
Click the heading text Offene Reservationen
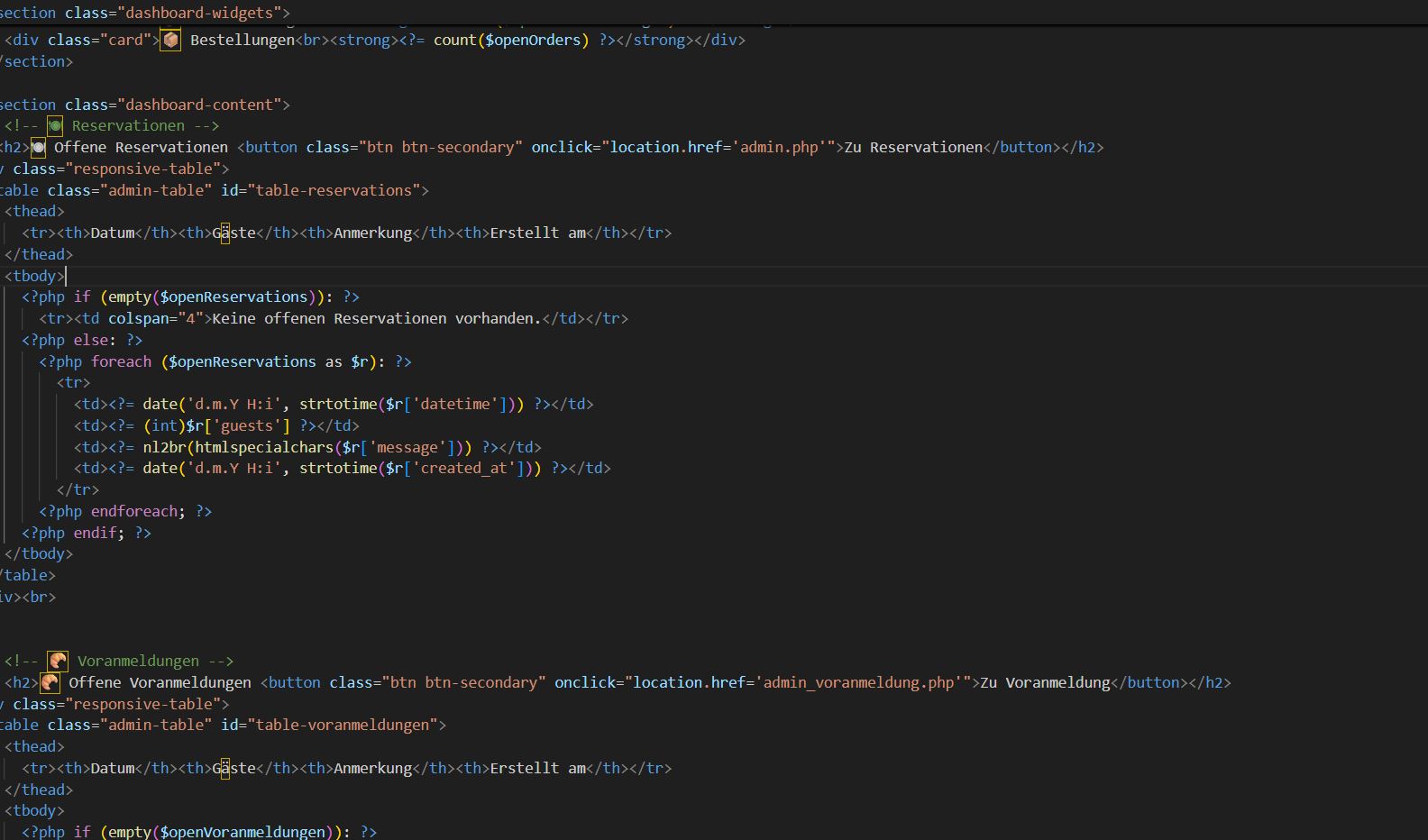point(141,148)
